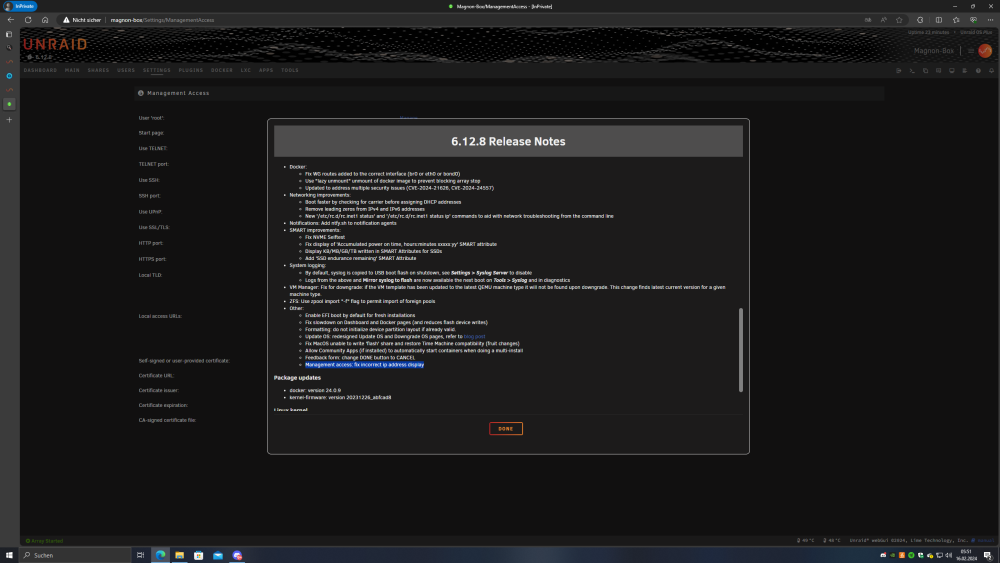1000x563 pixels.
Task: Toggle the browser split screen icon
Action: (x=939, y=20)
